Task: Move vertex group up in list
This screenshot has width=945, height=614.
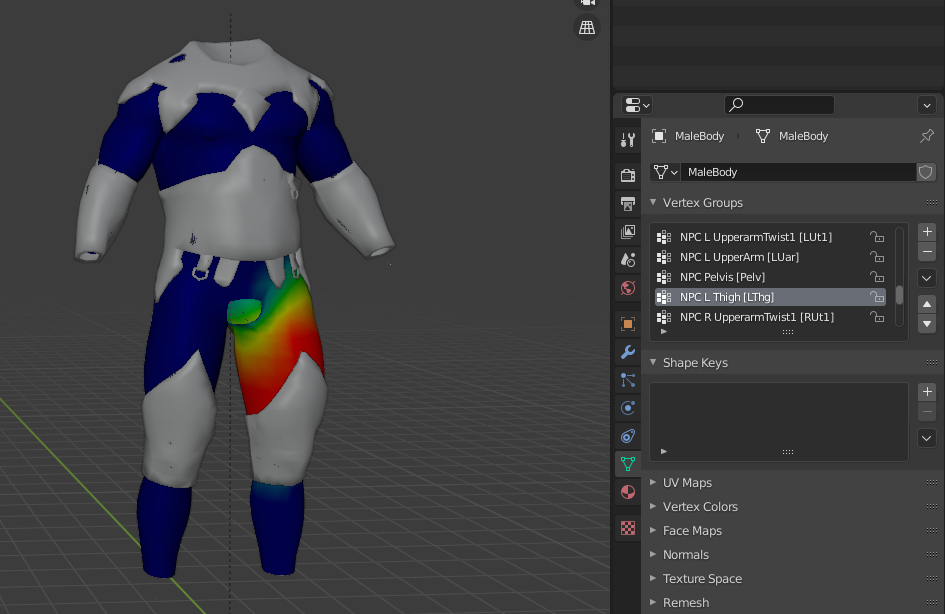Action: tap(927, 304)
